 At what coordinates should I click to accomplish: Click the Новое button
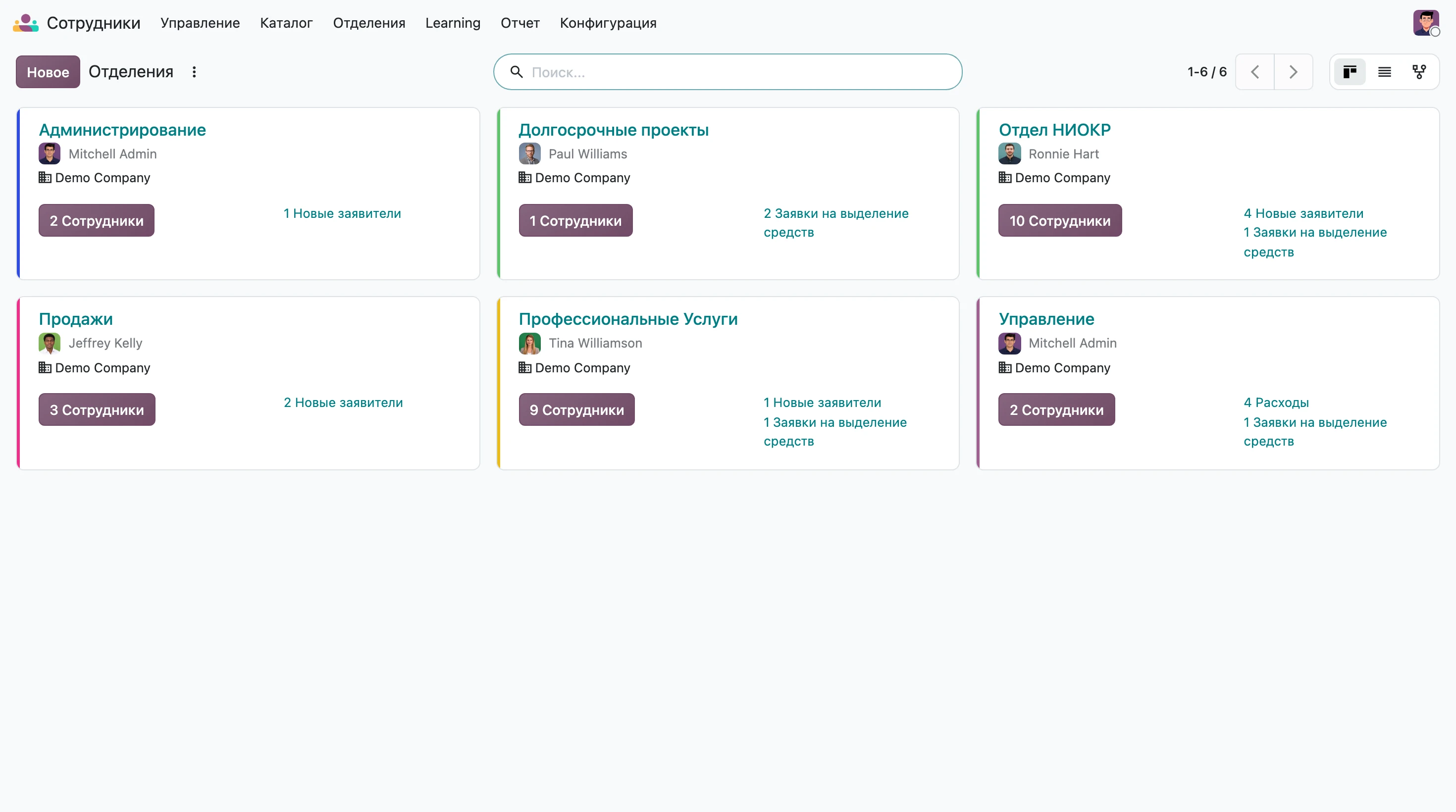tap(48, 72)
